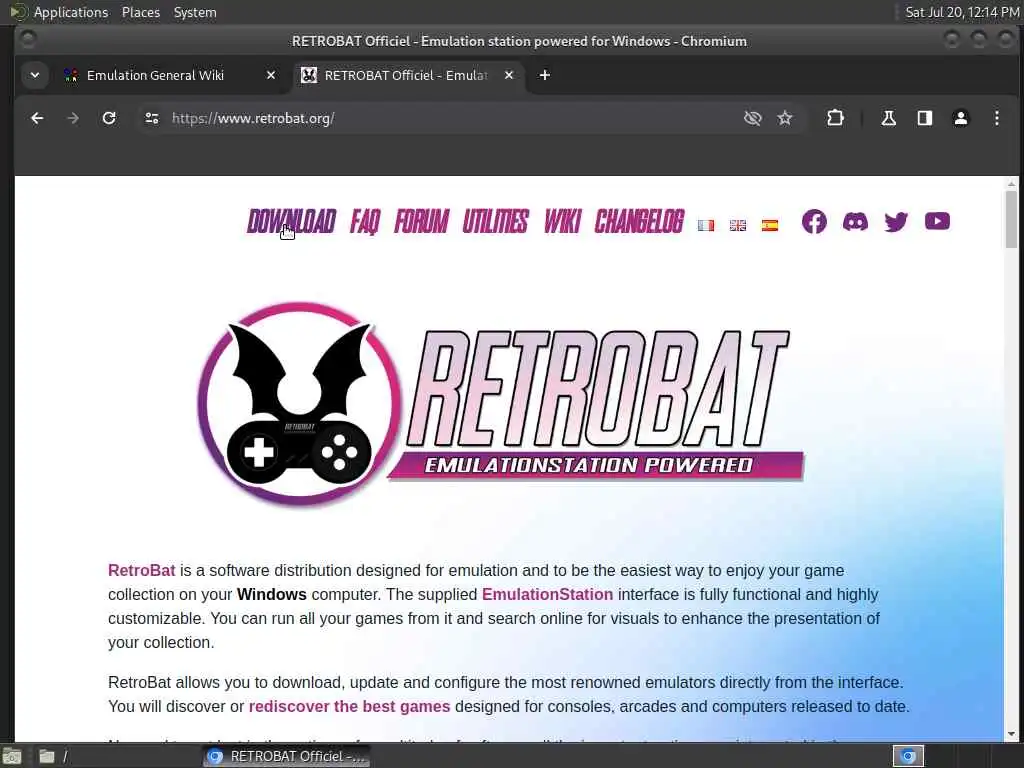Open the DOWNLOAD page link
Image resolution: width=1024 pixels, height=768 pixels.
coord(291,221)
